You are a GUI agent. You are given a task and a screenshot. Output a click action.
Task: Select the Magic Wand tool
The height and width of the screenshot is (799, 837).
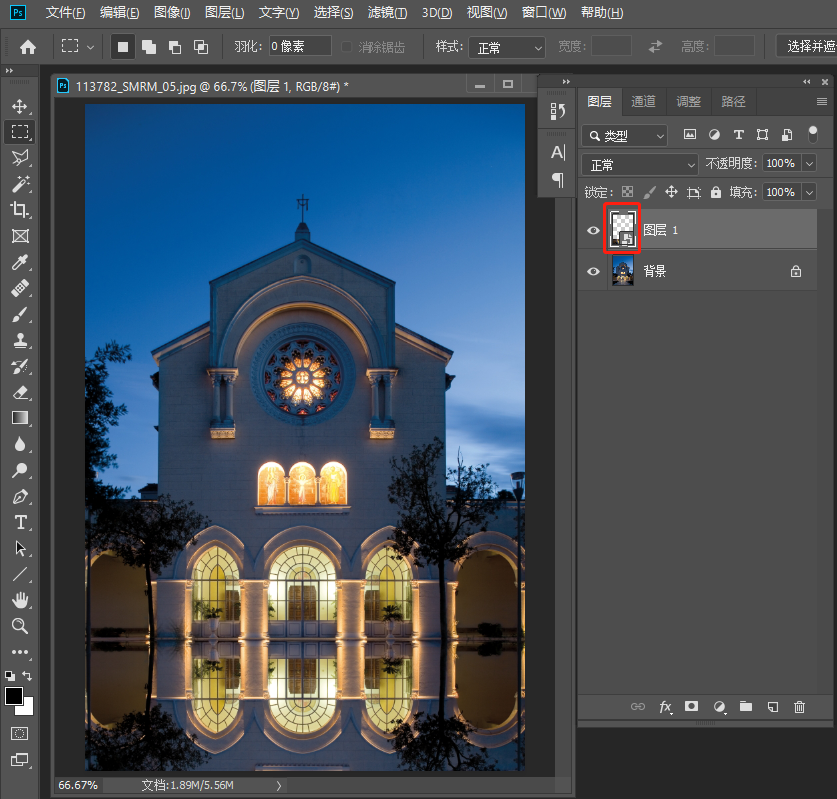(x=20, y=184)
